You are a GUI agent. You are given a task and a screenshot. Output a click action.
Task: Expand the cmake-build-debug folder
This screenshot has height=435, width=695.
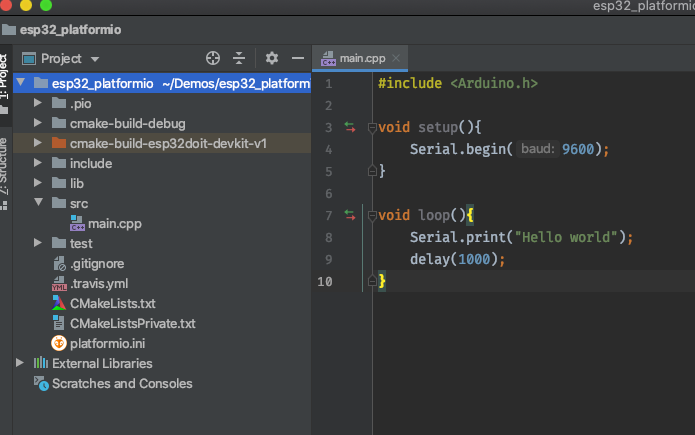tap(37, 123)
